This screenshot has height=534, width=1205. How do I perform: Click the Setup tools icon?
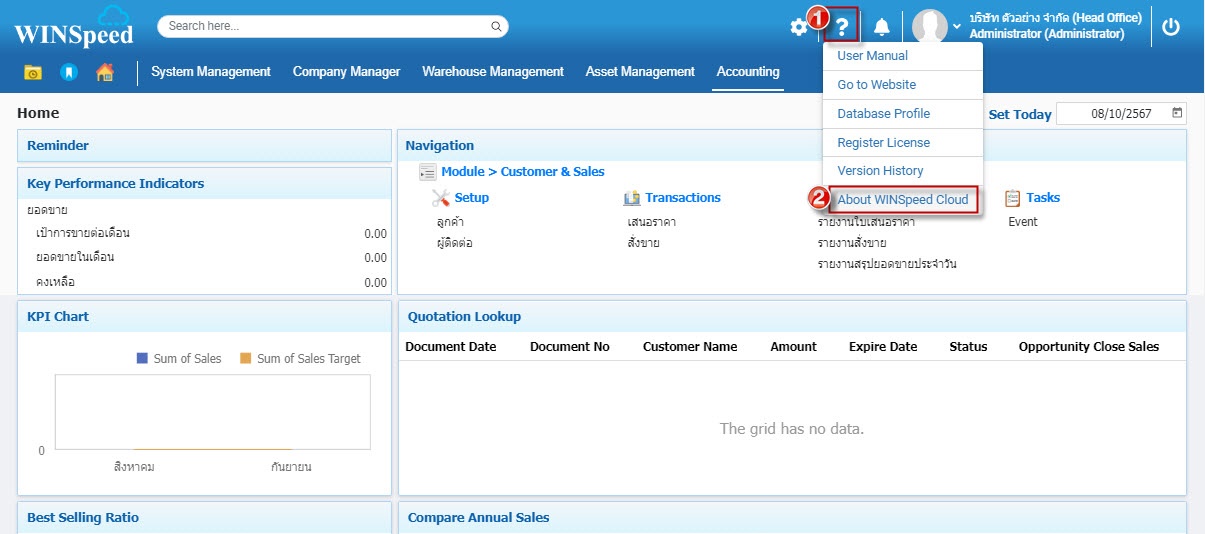[x=441, y=198]
